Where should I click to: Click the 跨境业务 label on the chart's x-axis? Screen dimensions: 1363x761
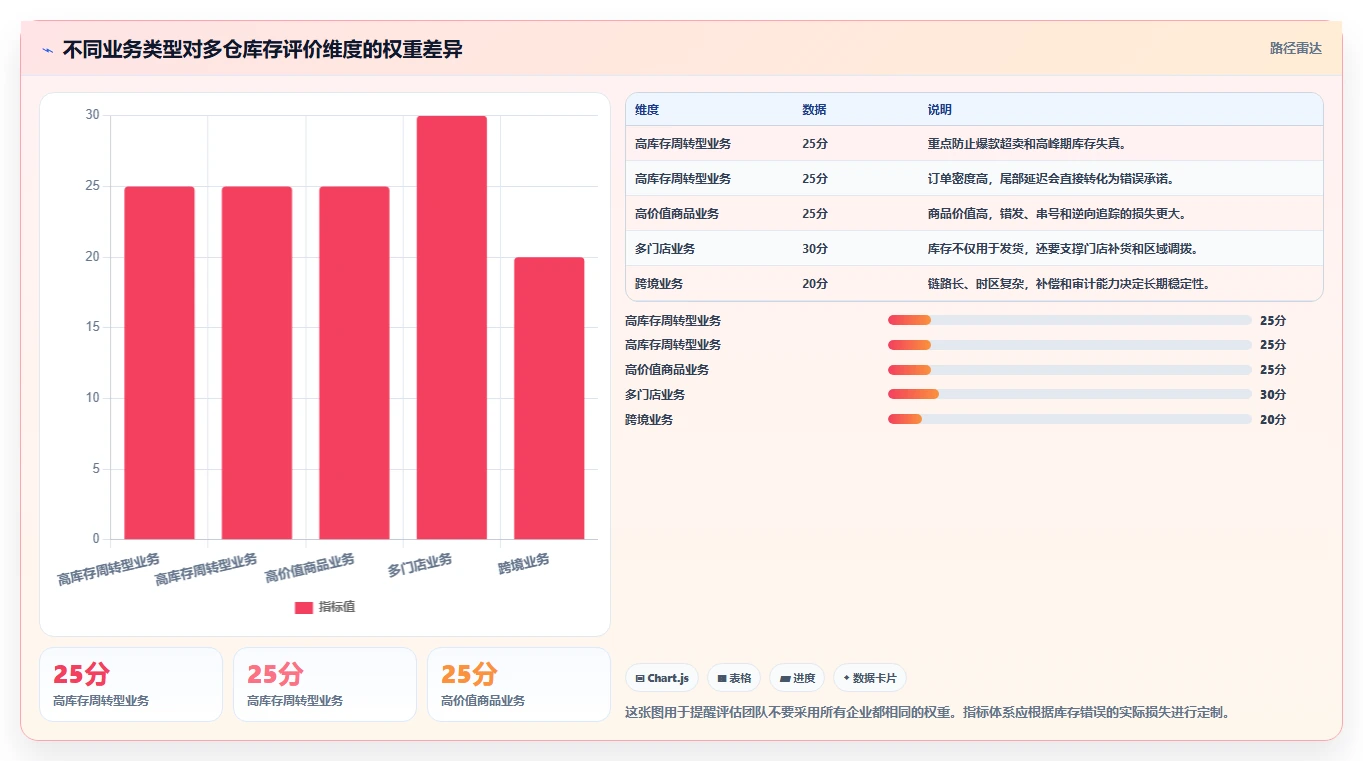coord(524,563)
